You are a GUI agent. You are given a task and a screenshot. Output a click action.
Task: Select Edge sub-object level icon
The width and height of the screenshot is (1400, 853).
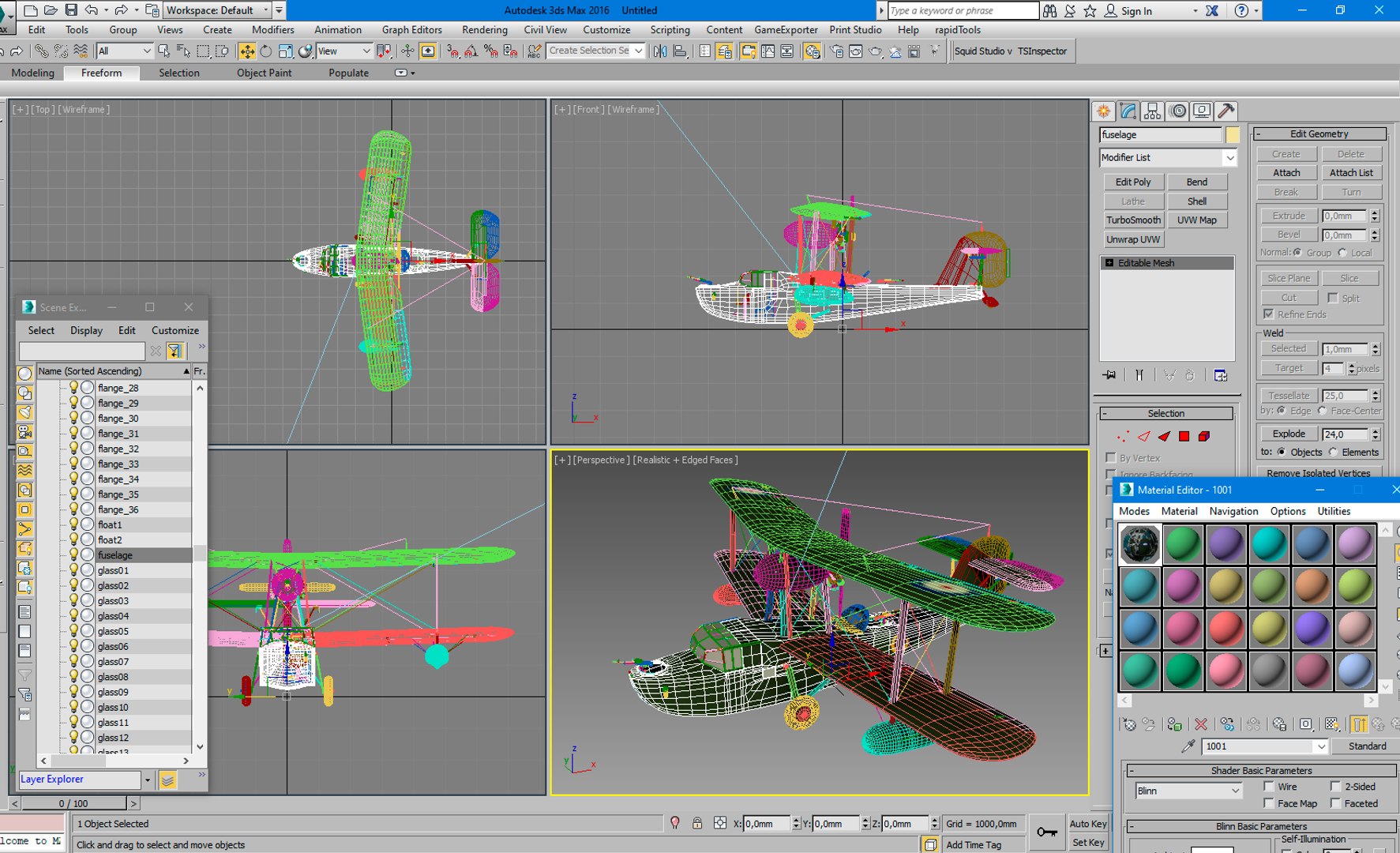pyautogui.click(x=1144, y=436)
